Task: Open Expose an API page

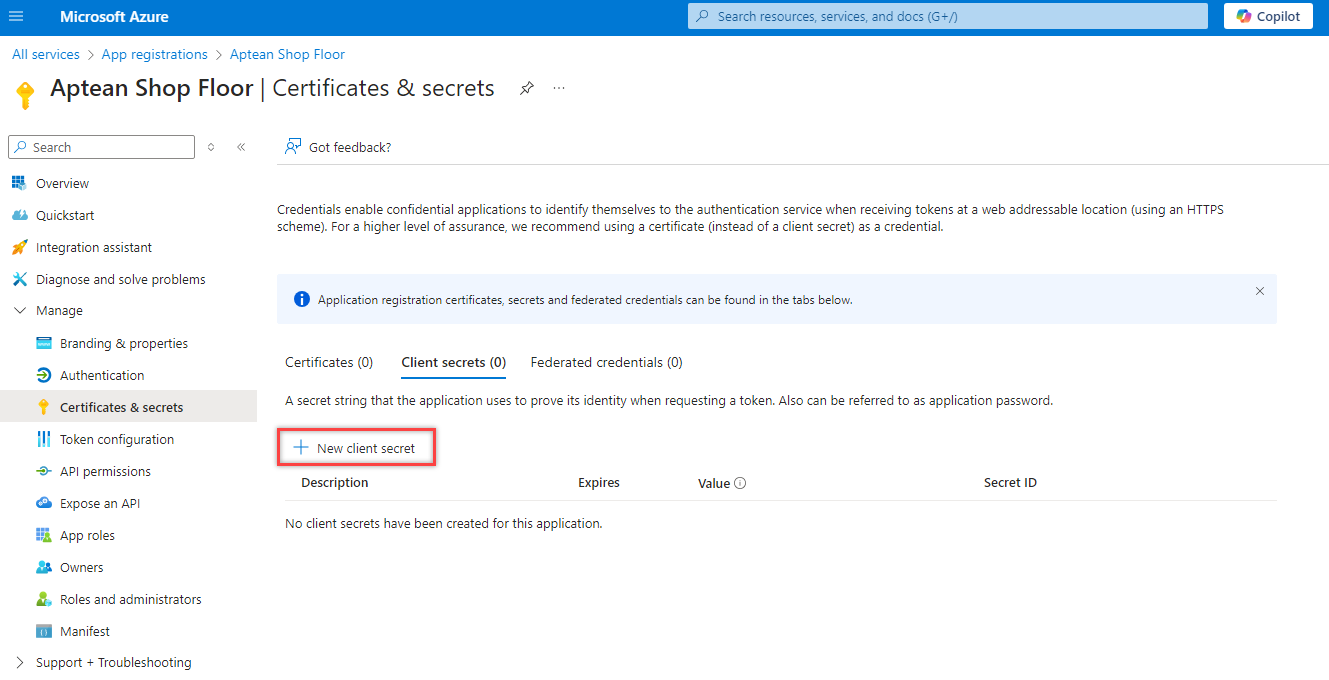Action: tap(100, 503)
